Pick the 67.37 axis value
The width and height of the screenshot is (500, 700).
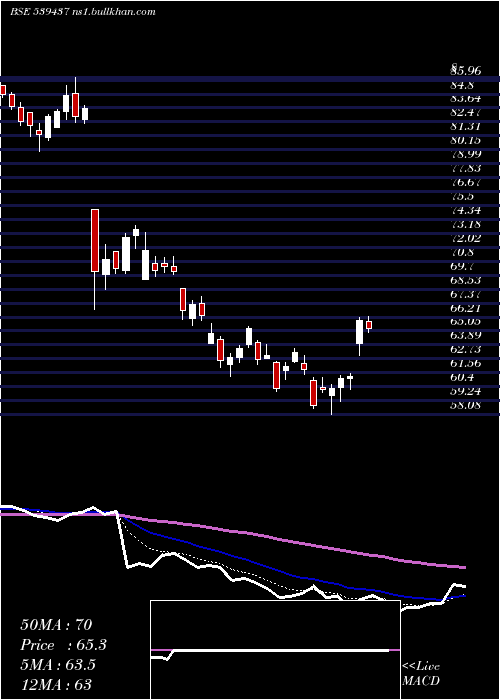(466, 294)
